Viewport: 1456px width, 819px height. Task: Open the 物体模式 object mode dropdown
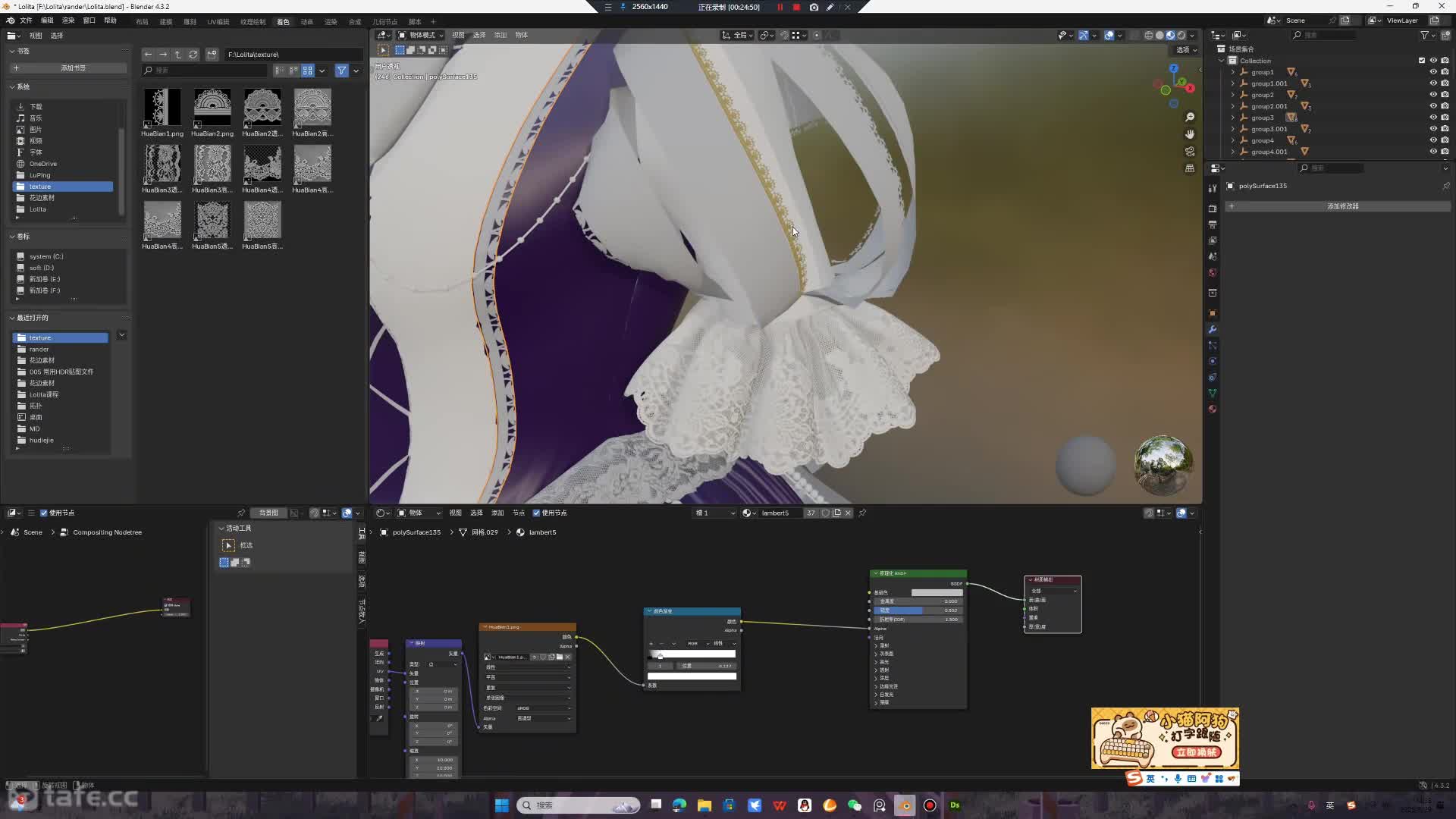[421, 36]
